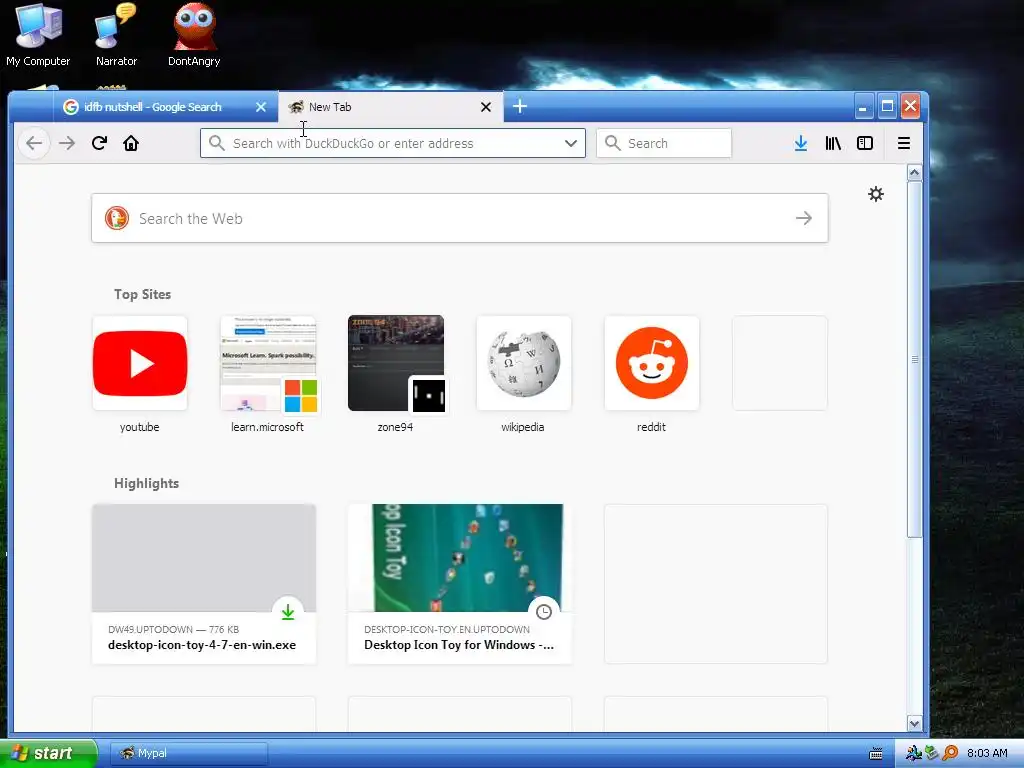Image resolution: width=1024 pixels, height=768 pixels.
Task: Open the Library bookshelf icon
Action: 833,143
